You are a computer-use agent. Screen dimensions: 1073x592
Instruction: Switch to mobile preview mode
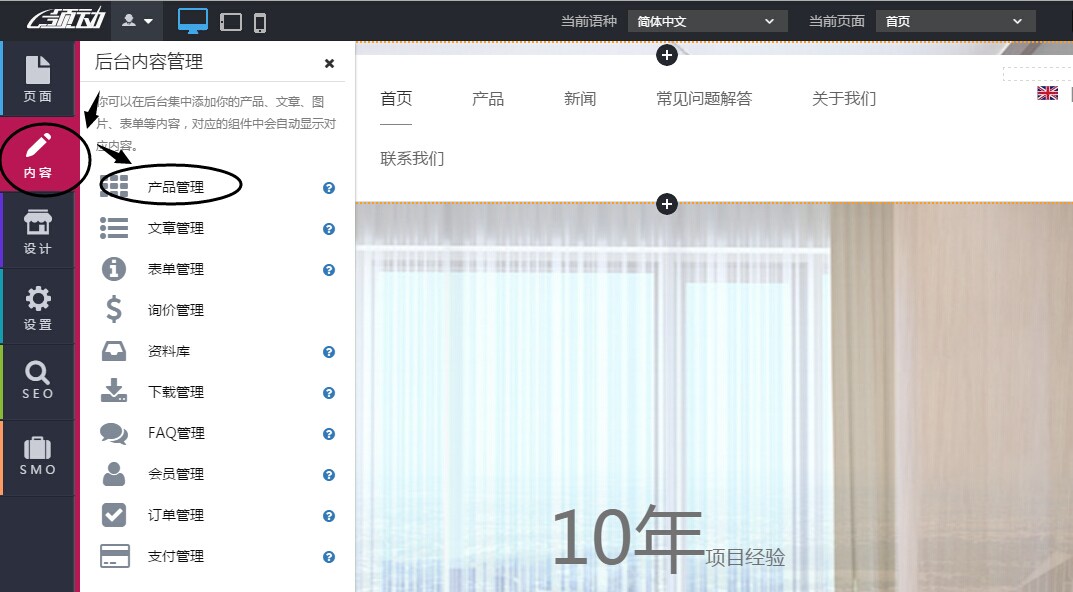click(256, 19)
